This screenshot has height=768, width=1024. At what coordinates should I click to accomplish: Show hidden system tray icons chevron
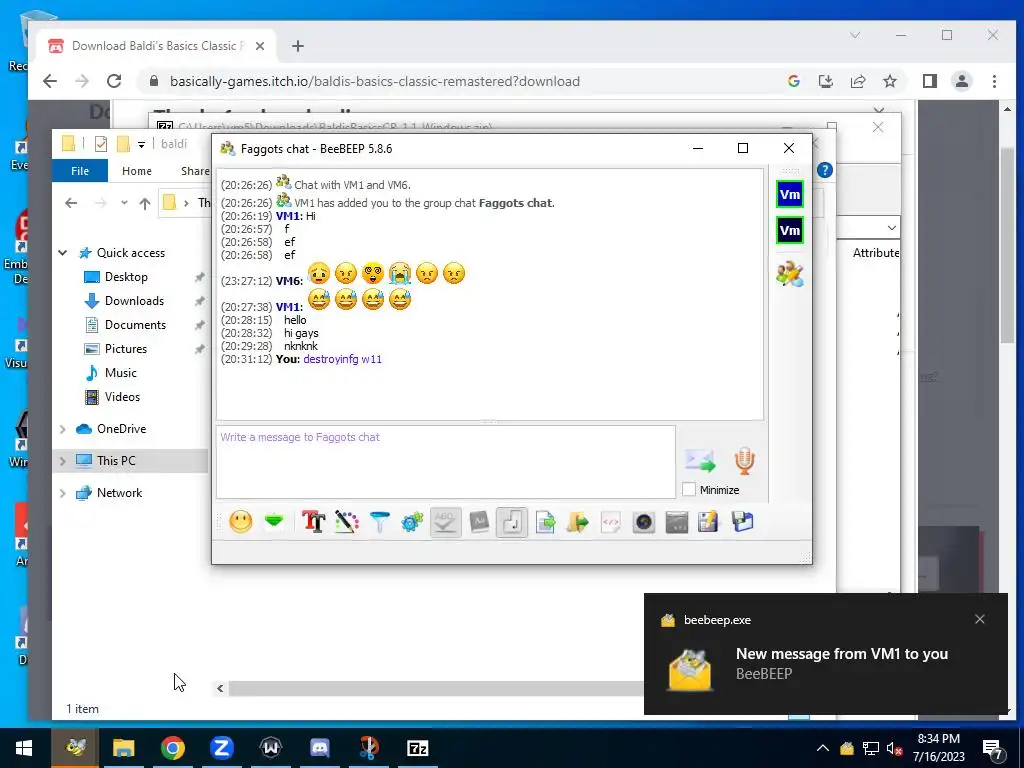click(823, 748)
